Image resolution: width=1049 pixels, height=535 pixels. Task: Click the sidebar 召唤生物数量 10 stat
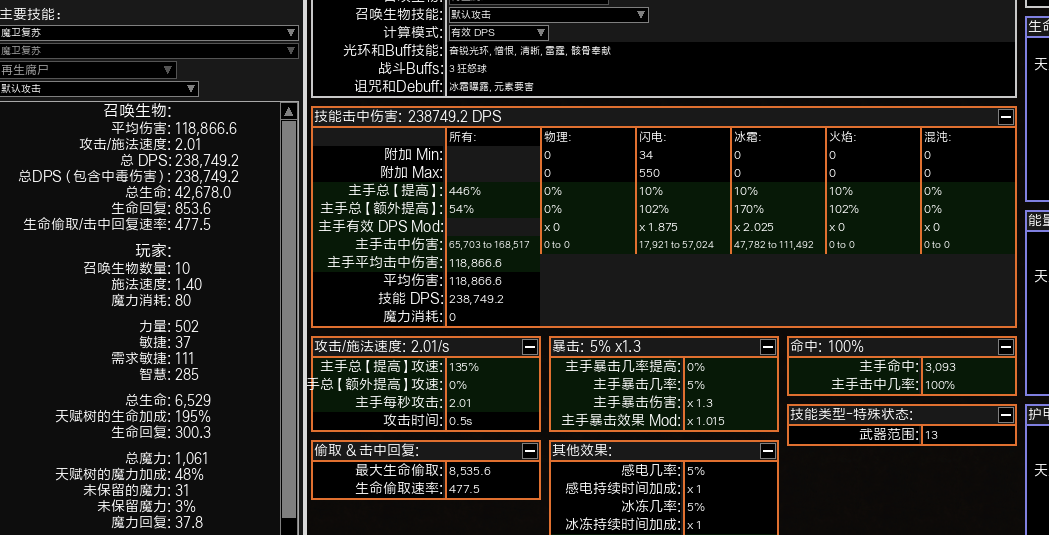pos(136,269)
